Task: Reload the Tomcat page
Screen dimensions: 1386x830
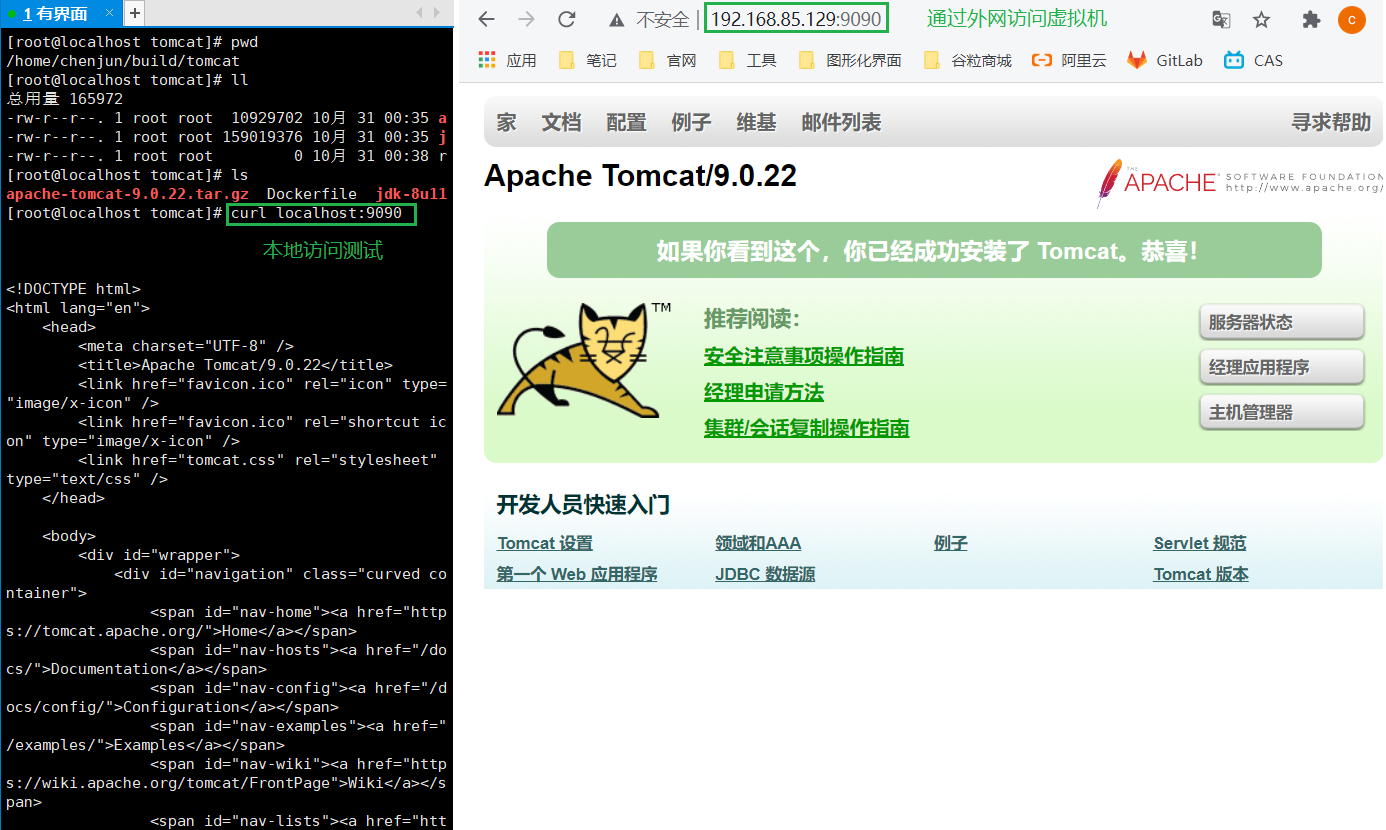Action: (x=567, y=19)
